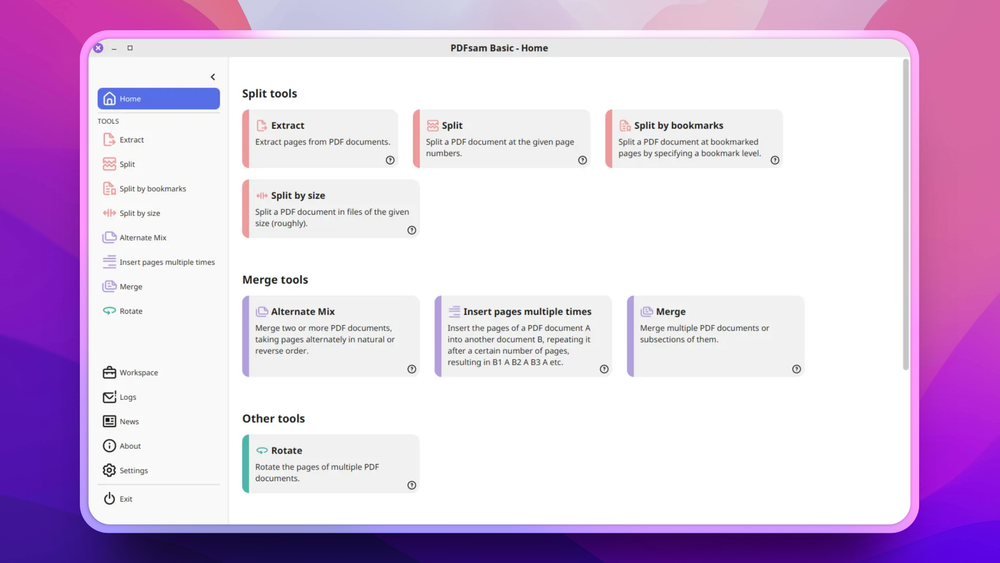
Task: Click the Rotate card's title icon
Action: coord(261,451)
